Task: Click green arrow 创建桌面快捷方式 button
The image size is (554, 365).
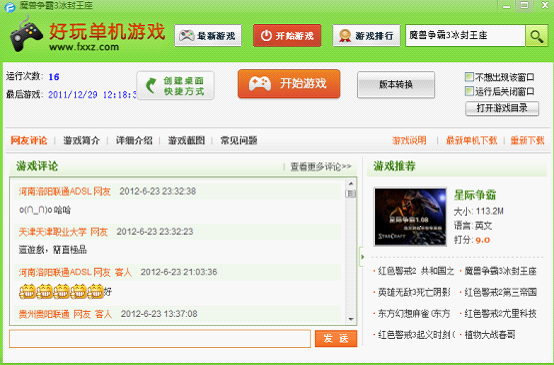Action: [x=176, y=86]
